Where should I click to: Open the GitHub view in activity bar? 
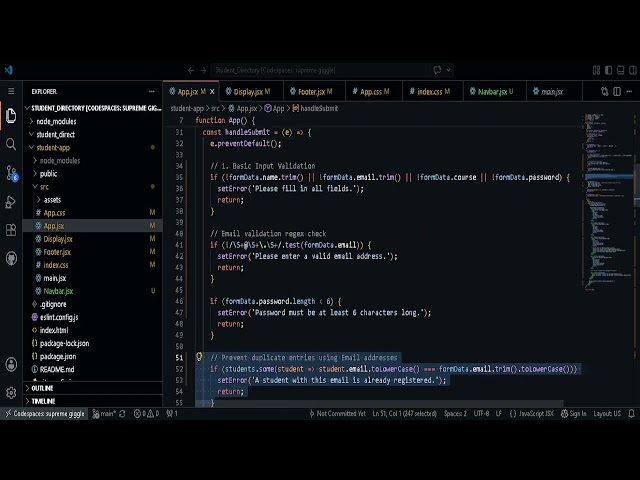[11, 258]
